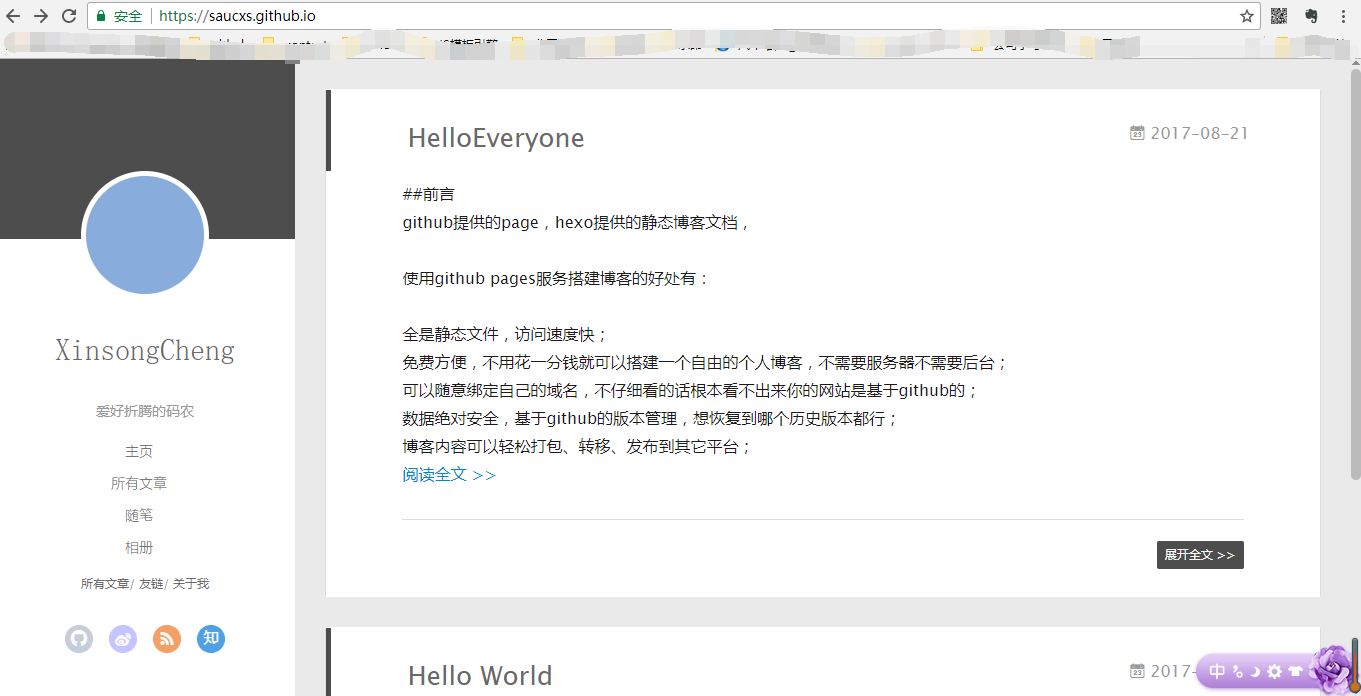Screen dimensions: 1361x696
Task: Switch to the small 所有文章 tab below menu
Action: pos(105,584)
